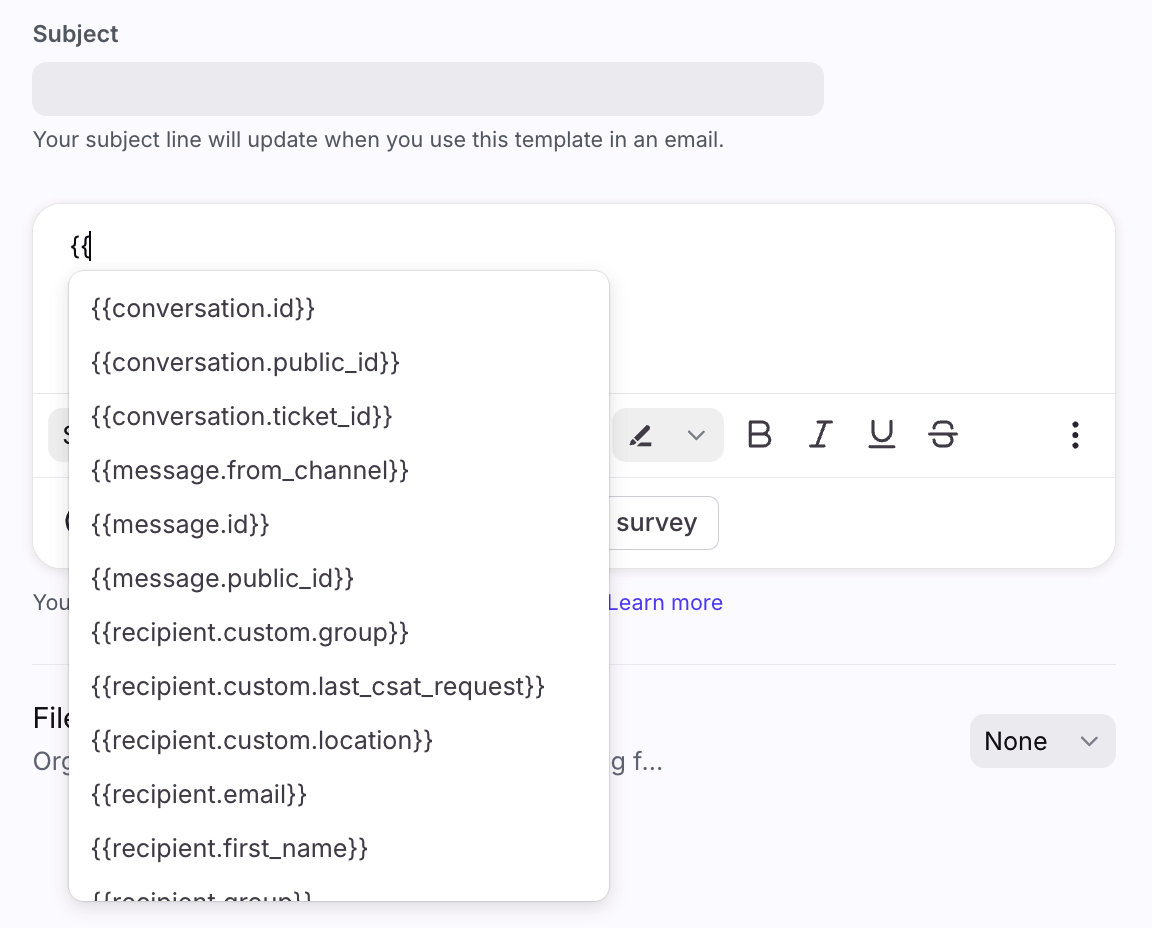
Task: Select {{conversation.public_id}} variable
Action: click(x=245, y=362)
